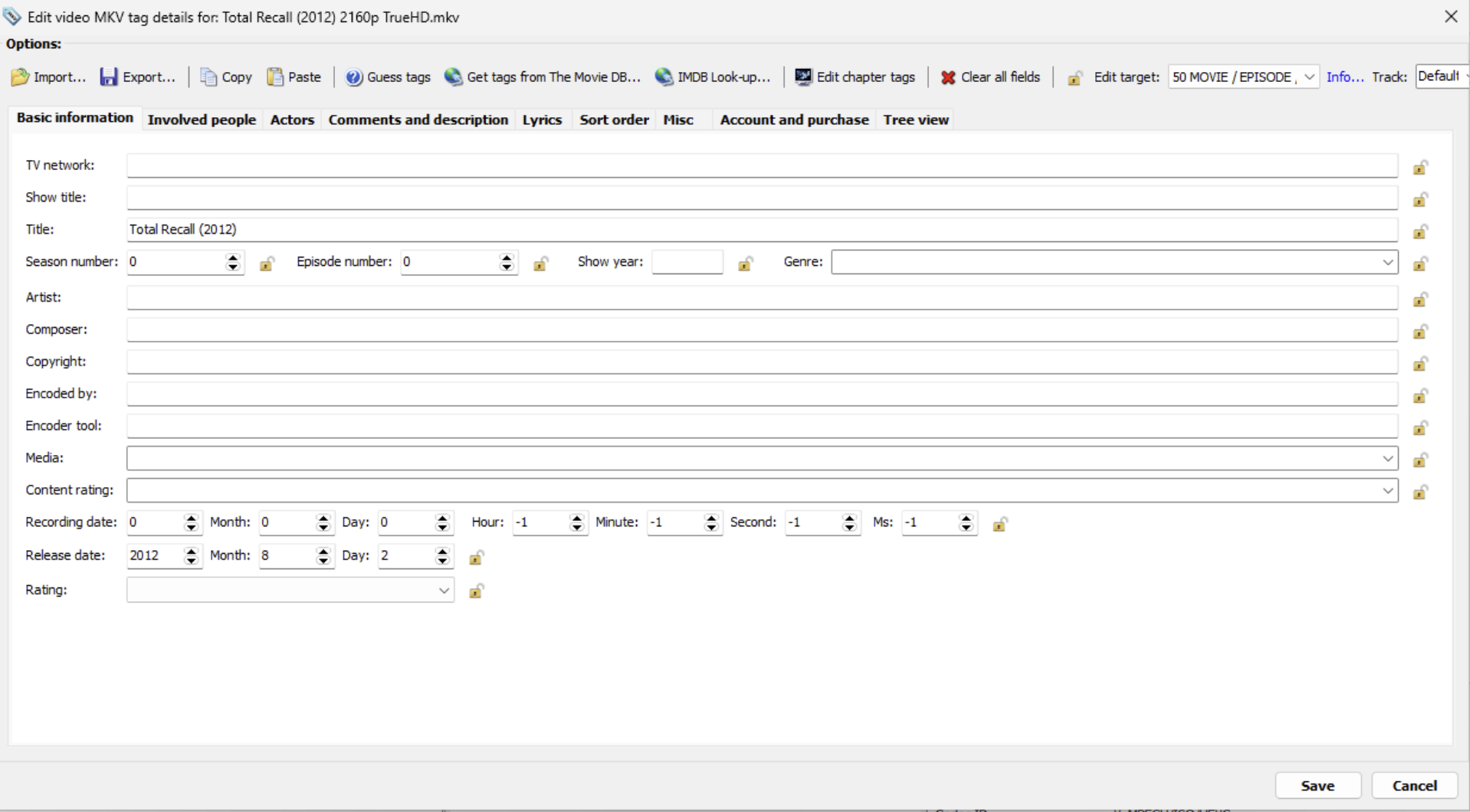Open Account and purchase tab

(794, 120)
